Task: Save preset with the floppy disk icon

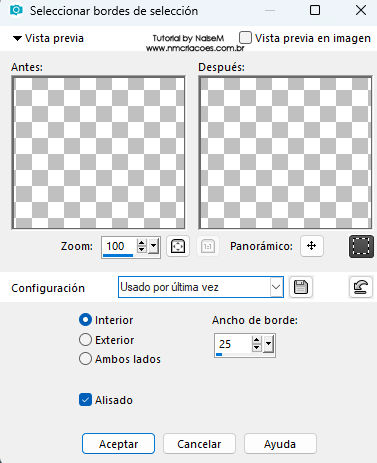Action: coord(301,287)
